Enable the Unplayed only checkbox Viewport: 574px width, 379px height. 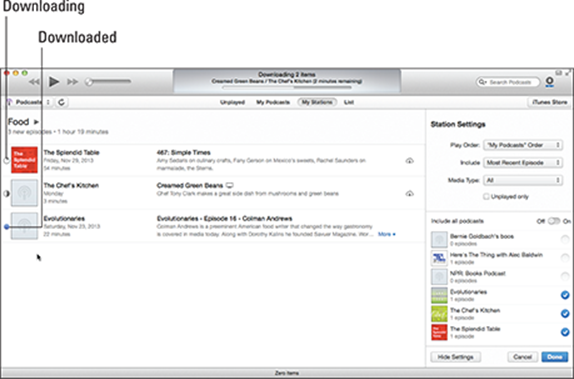486,197
